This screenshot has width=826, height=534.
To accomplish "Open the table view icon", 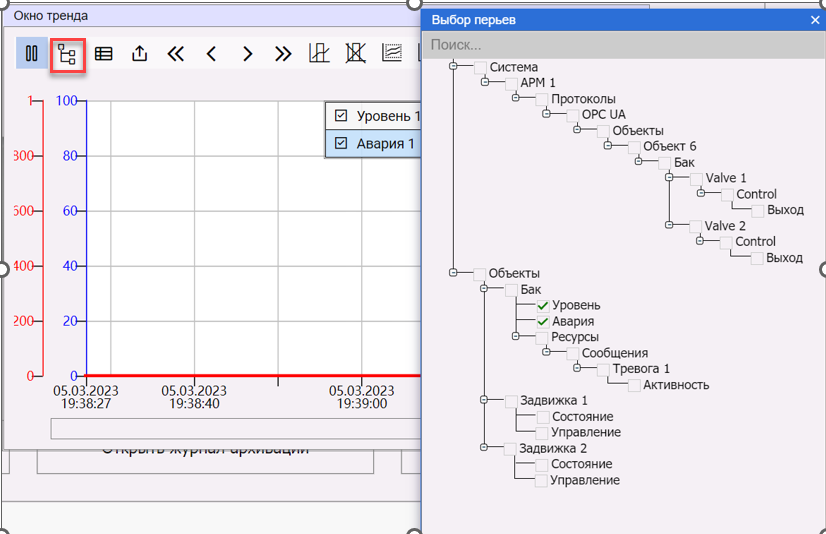I will 103,54.
